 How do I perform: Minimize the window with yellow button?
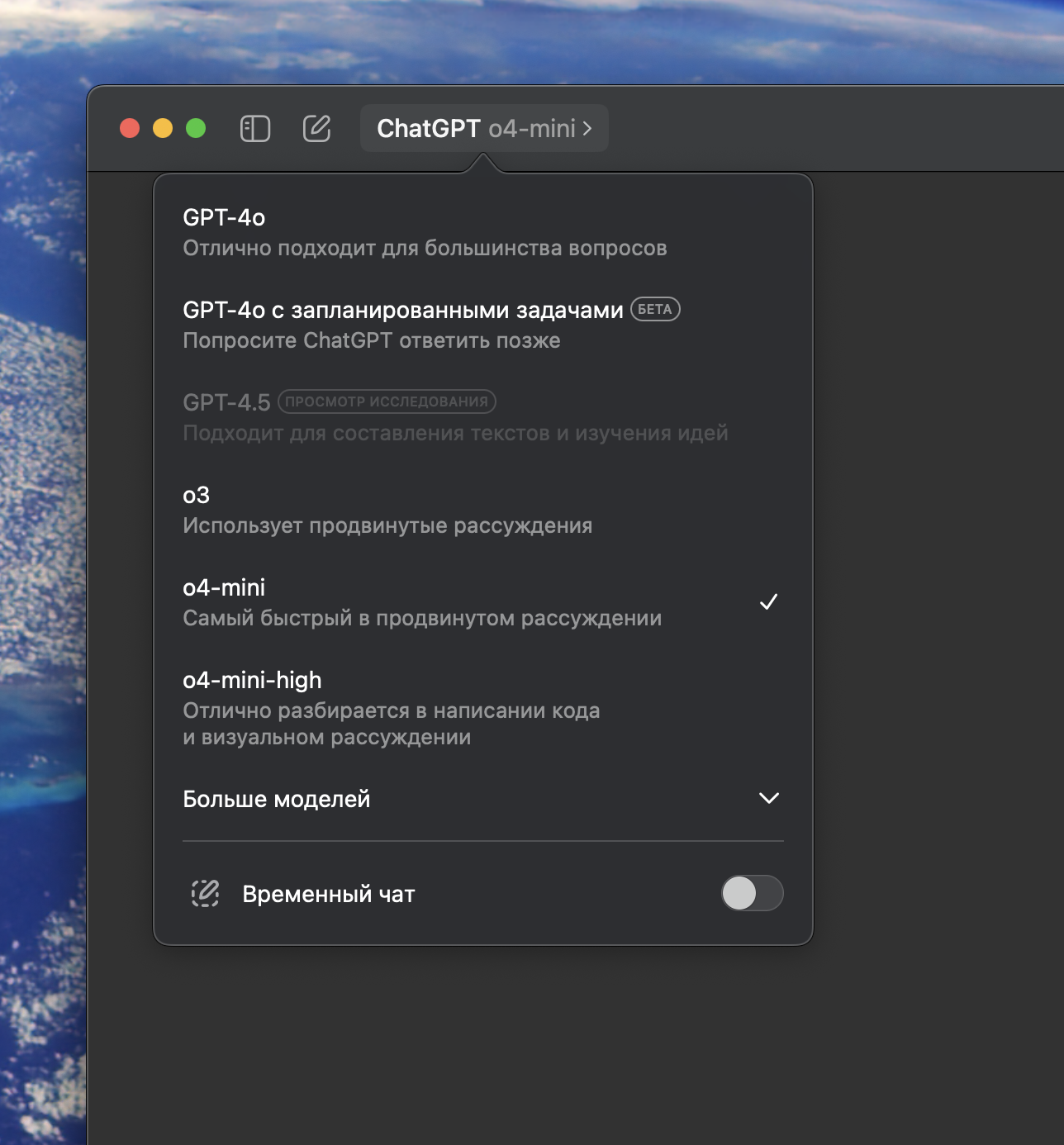pyautogui.click(x=163, y=128)
